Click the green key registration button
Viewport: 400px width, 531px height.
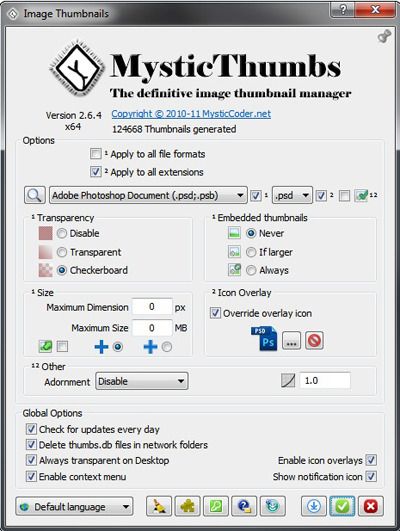216,506
